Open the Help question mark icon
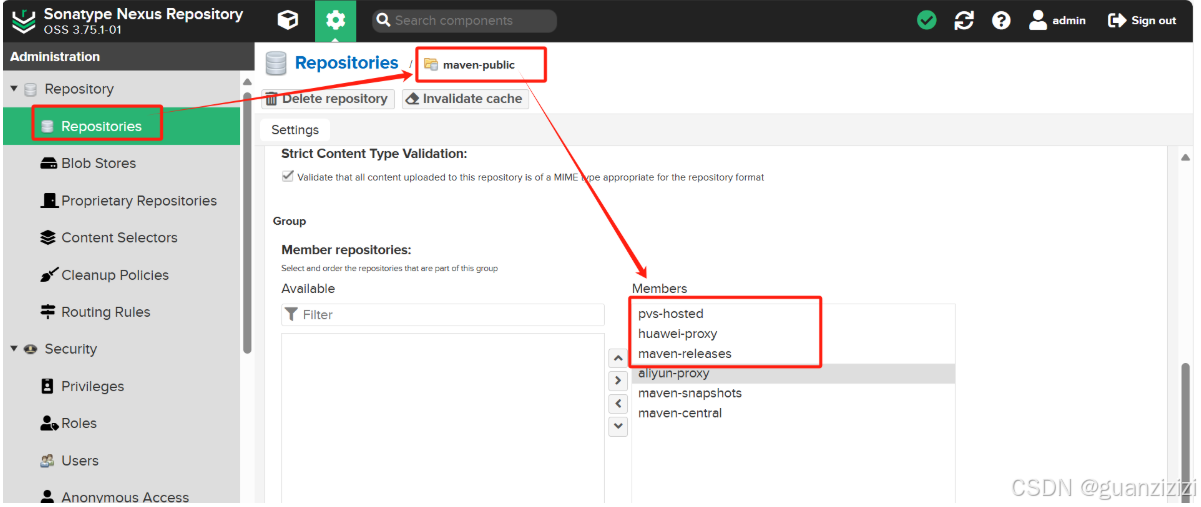This screenshot has width=1201, height=507. 1001,20
